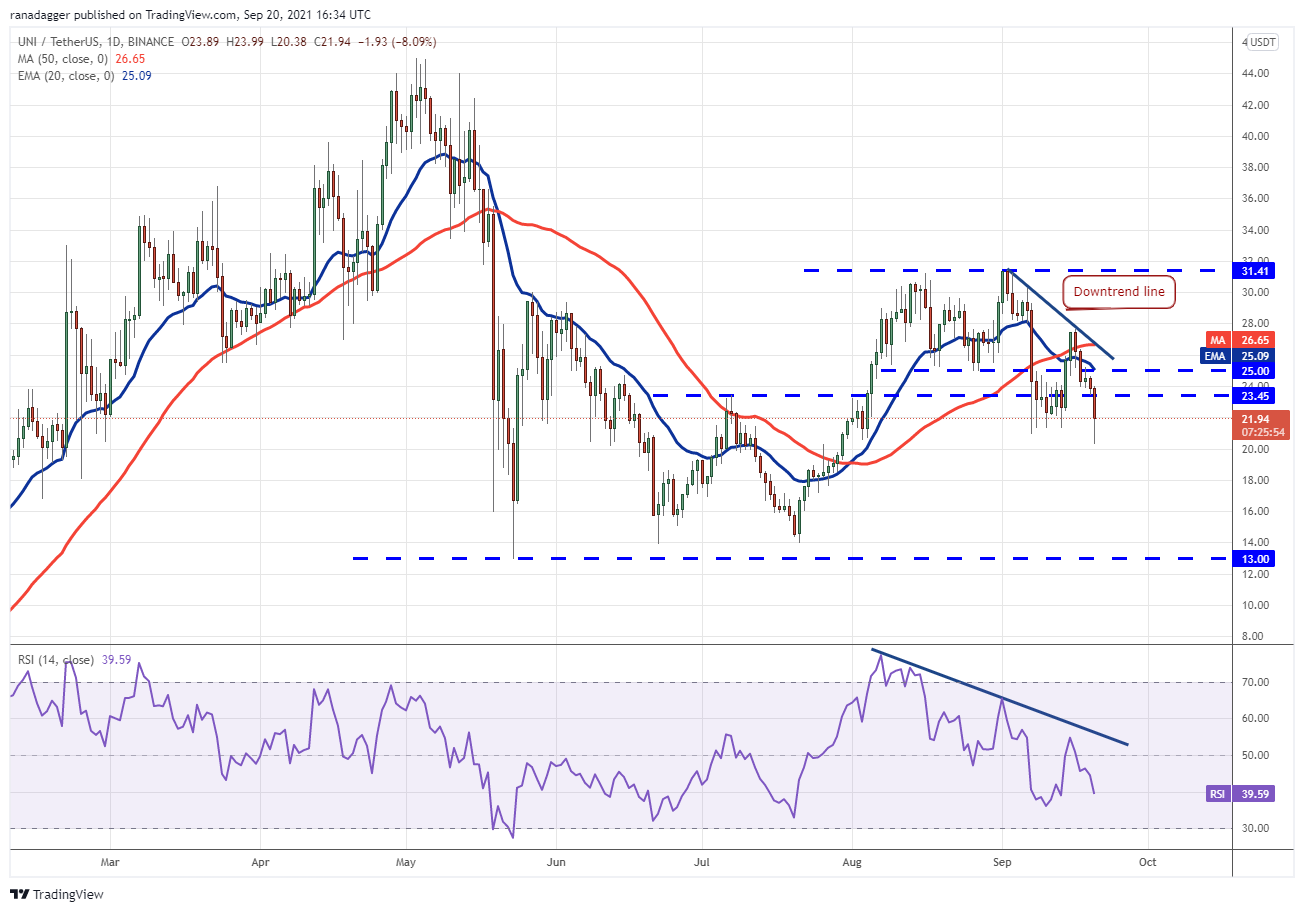
Task: Open the RSI (14, close) indicator legend
Action: coord(55,660)
